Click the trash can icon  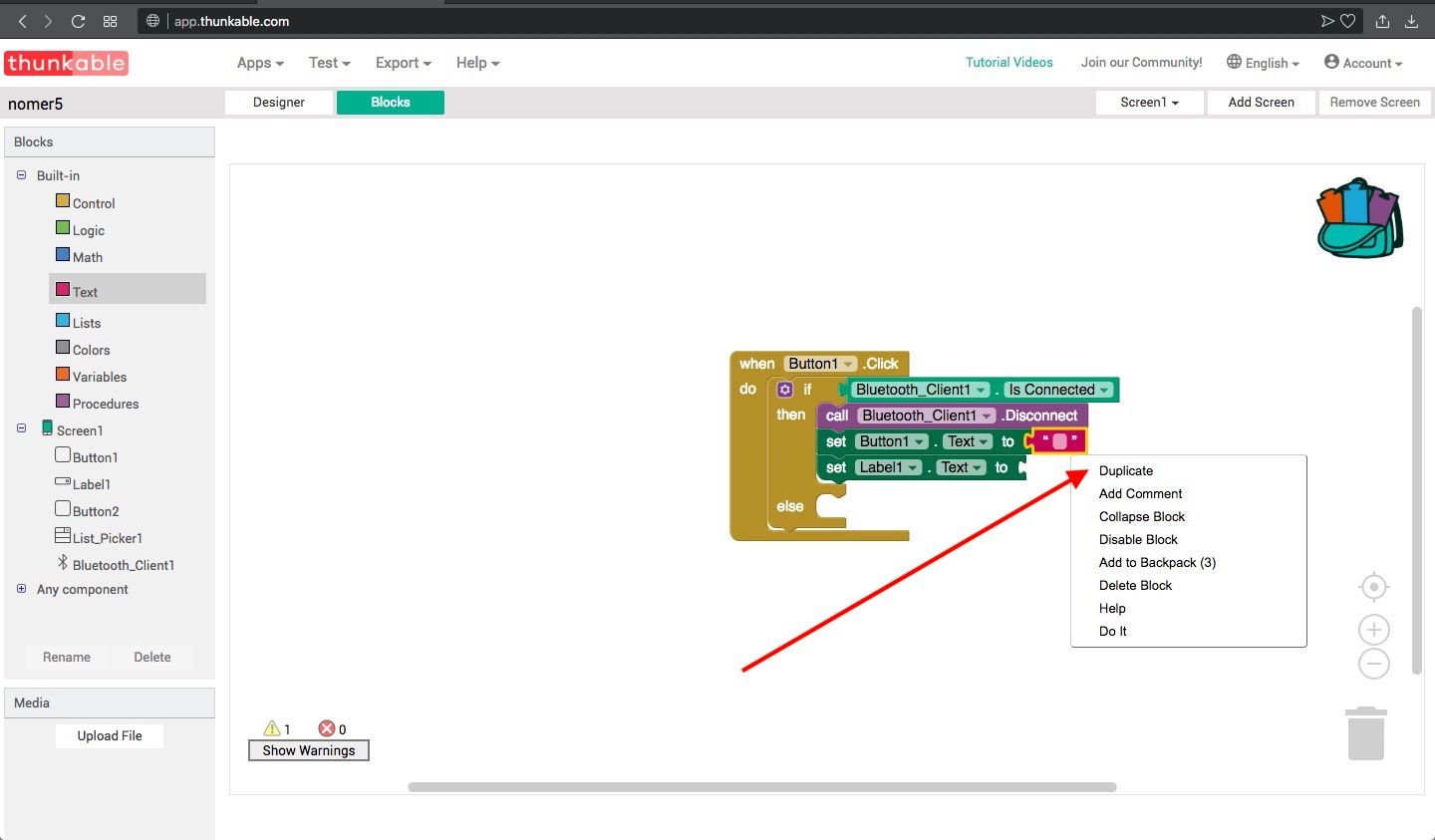(x=1366, y=733)
